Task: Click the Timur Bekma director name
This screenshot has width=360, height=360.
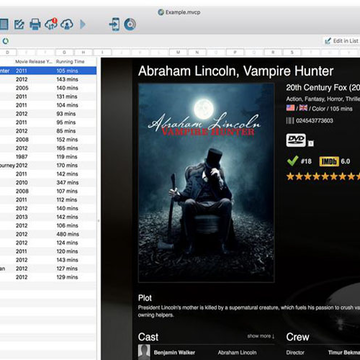Action: point(344,352)
